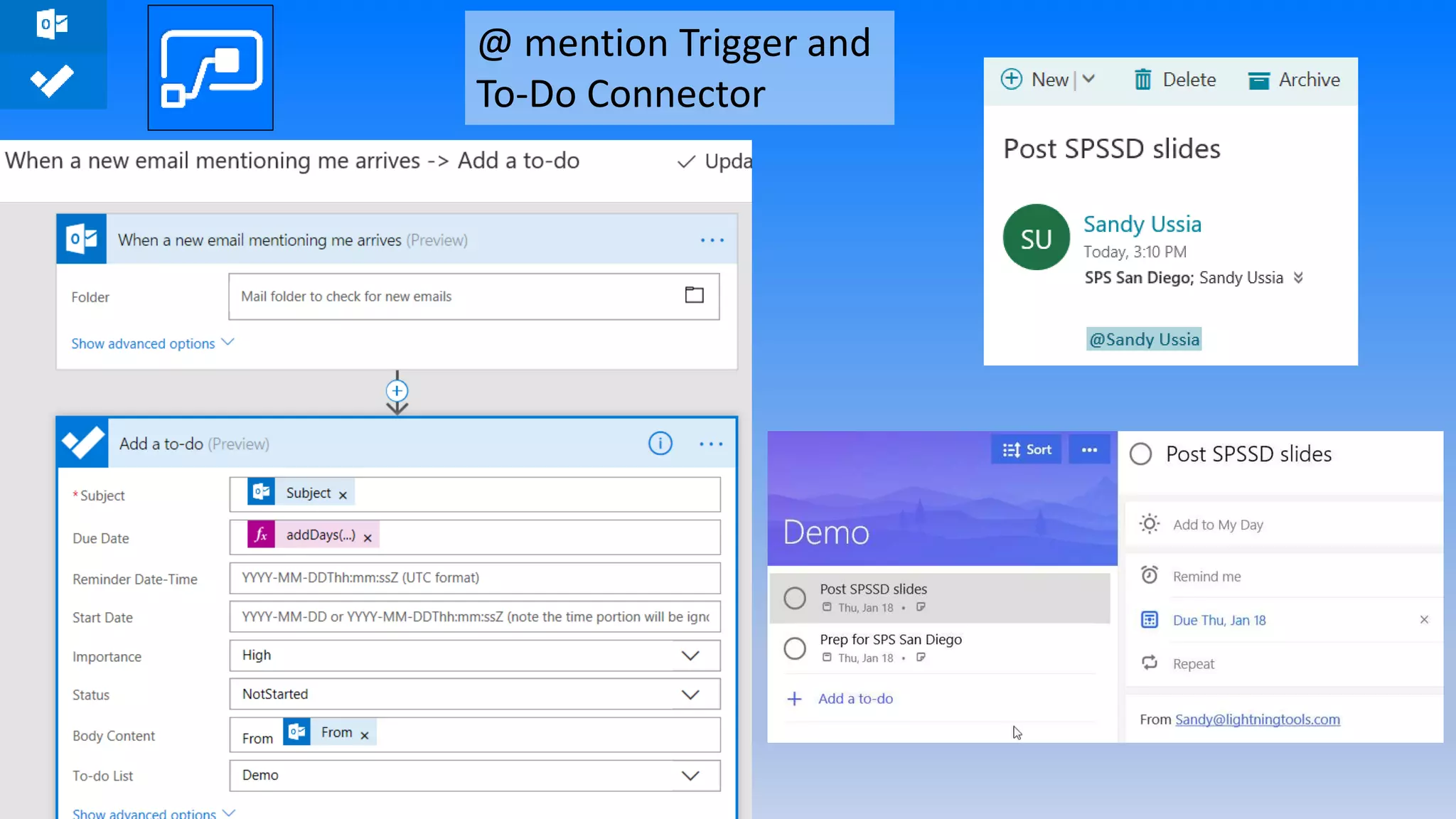The width and height of the screenshot is (1456, 819).
Task: Click the Delete trash icon in the mail toolbar
Action: tap(1142, 80)
